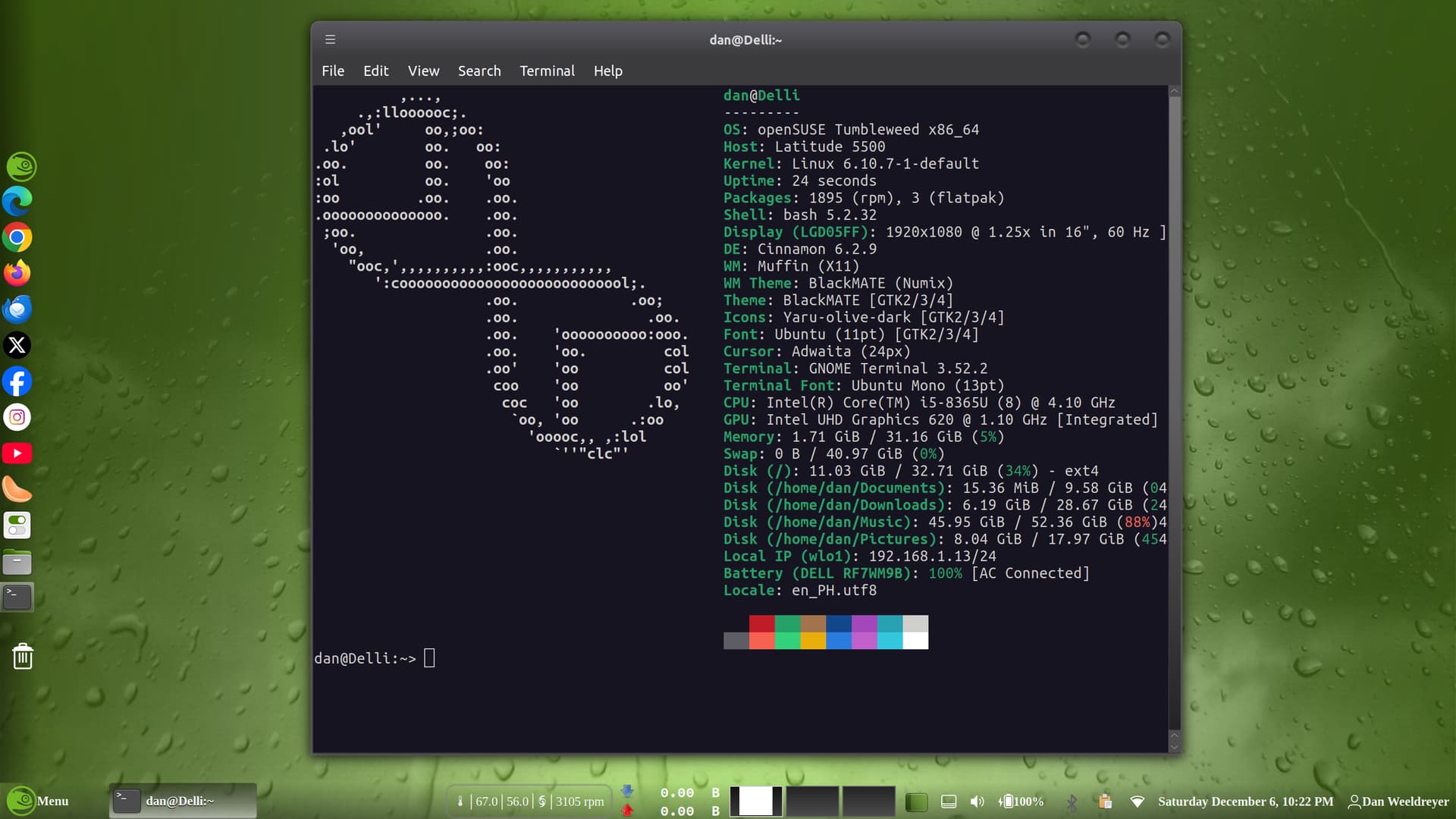Open the Terminal menu in menubar

(x=547, y=71)
